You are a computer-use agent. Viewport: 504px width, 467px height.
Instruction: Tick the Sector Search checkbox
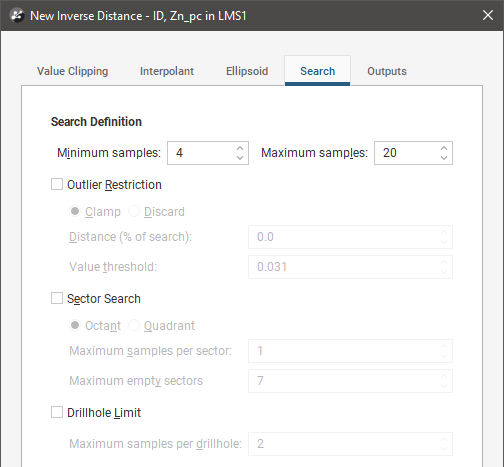click(57, 298)
